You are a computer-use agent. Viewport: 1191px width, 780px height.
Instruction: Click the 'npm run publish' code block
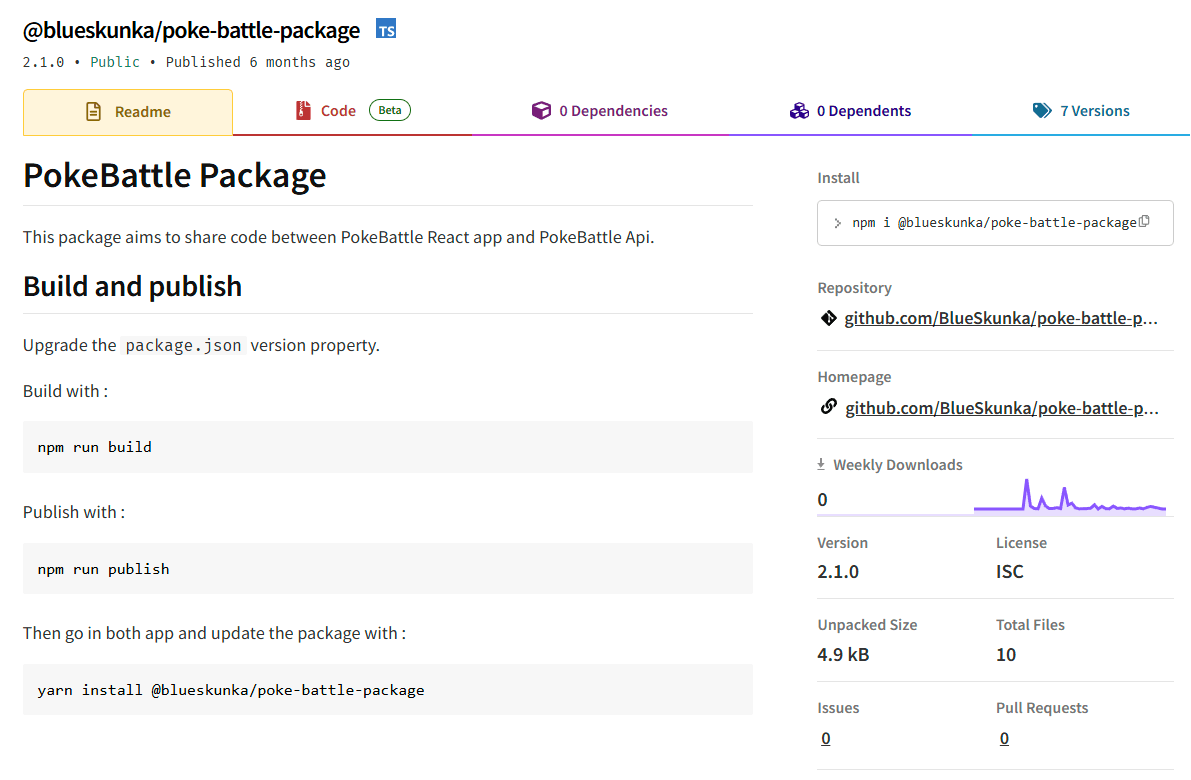coord(387,569)
